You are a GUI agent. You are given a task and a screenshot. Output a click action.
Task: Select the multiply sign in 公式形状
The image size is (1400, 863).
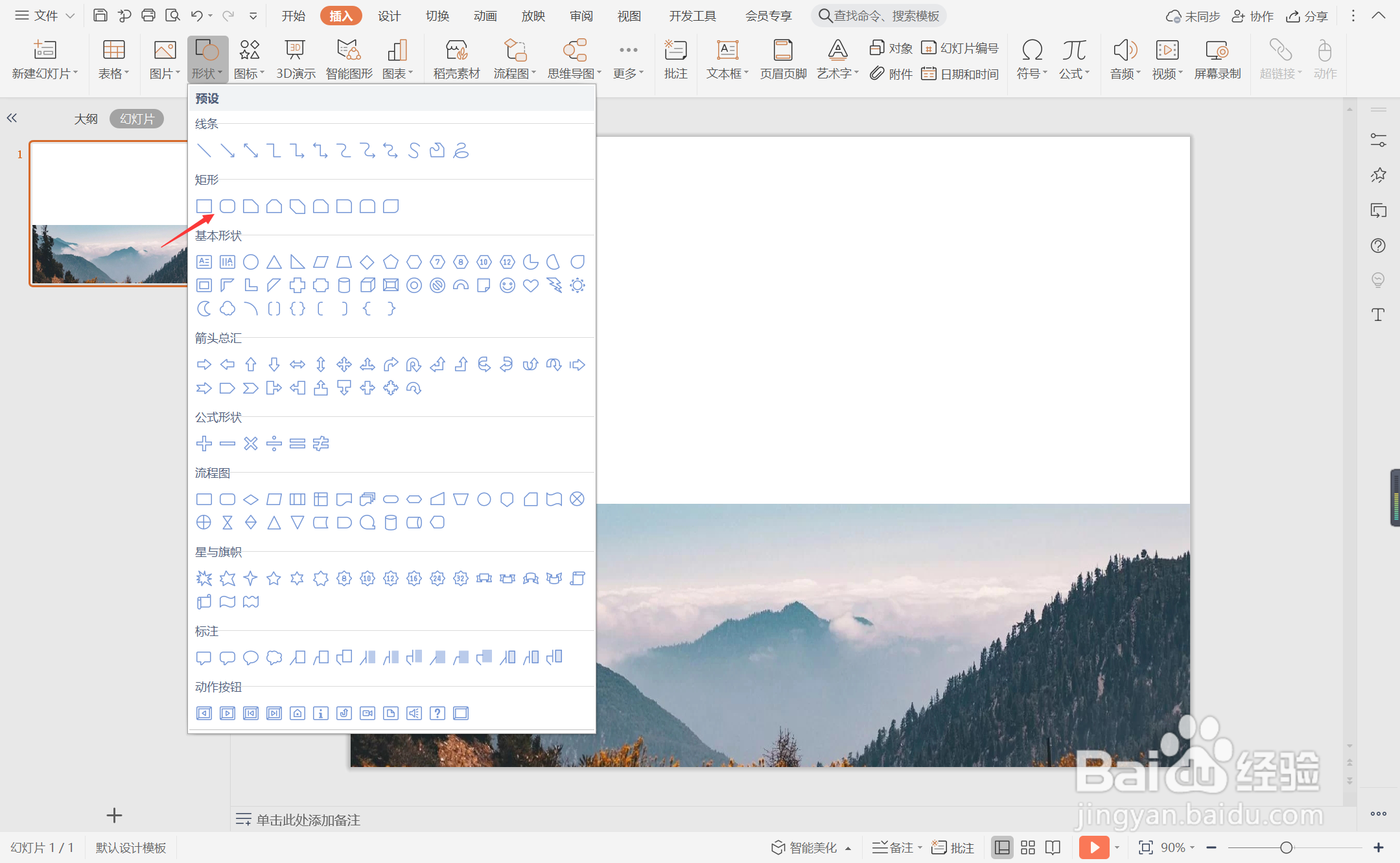pyautogui.click(x=251, y=443)
